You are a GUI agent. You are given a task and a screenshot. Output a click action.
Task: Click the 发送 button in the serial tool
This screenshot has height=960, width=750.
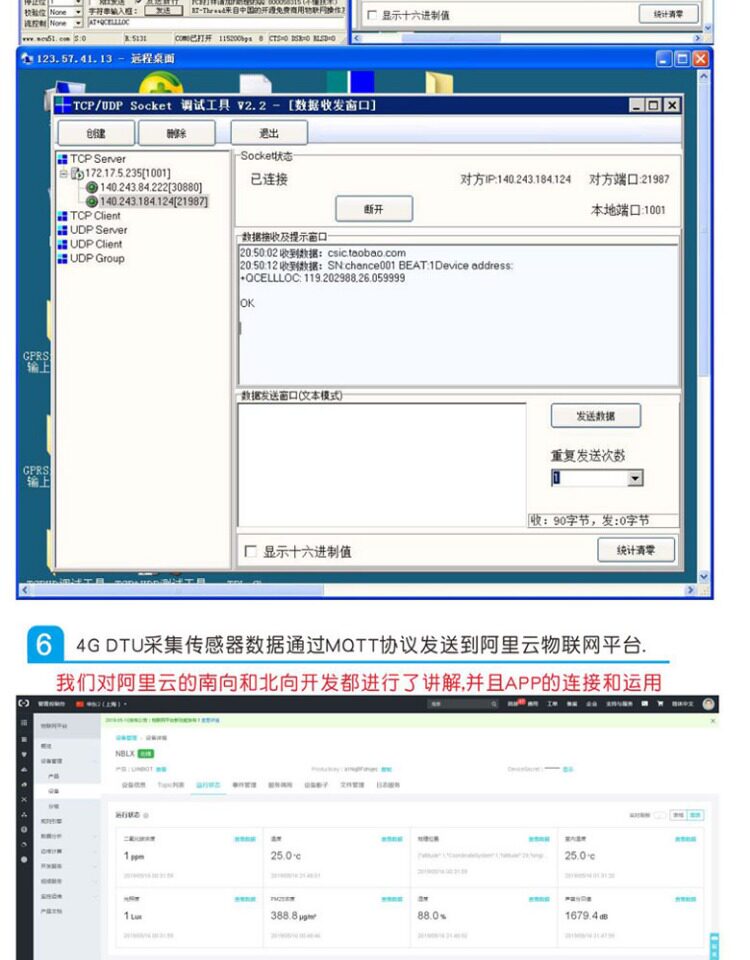pos(163,11)
